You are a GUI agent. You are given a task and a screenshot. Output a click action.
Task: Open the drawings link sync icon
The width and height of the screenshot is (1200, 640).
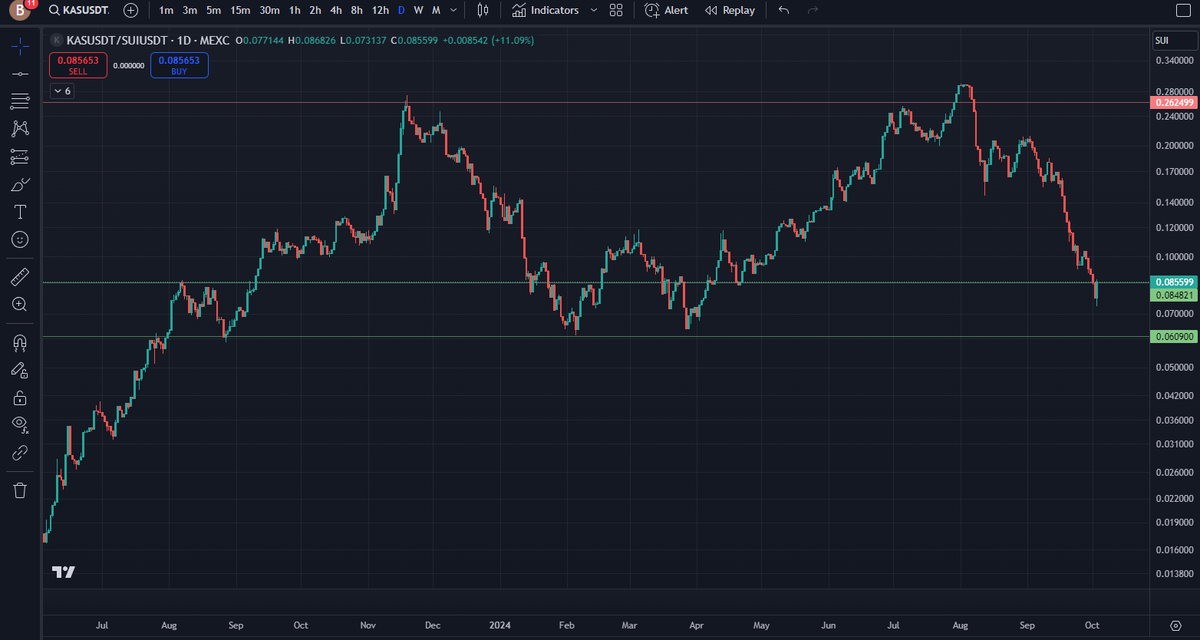tap(19, 453)
